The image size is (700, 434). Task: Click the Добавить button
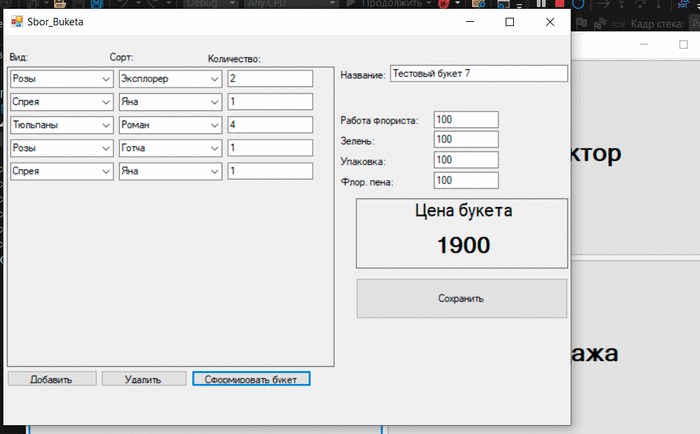(x=52, y=379)
